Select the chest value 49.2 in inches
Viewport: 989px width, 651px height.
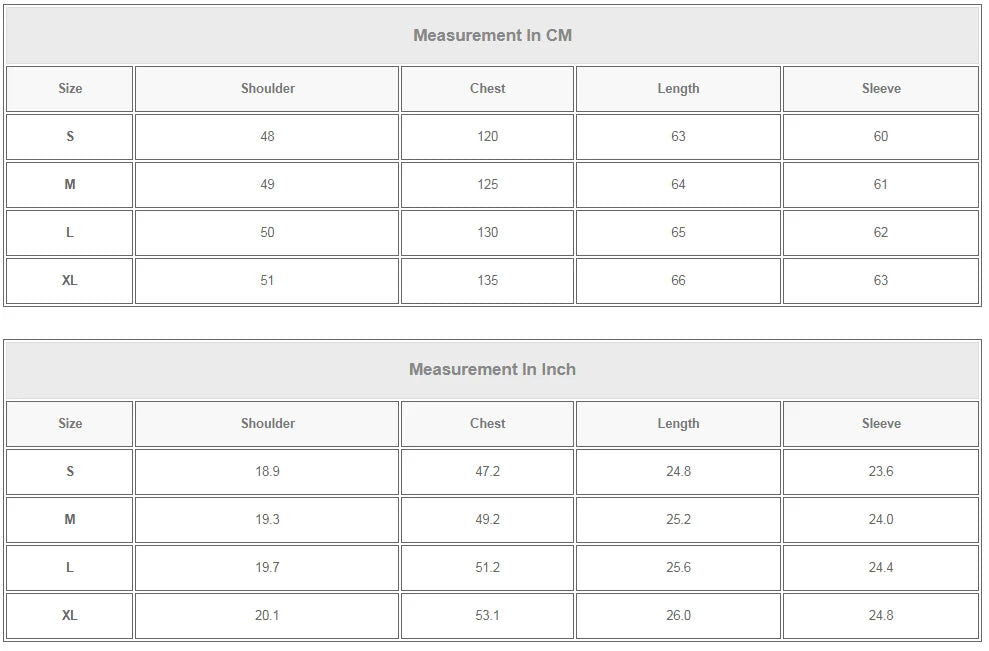(487, 519)
